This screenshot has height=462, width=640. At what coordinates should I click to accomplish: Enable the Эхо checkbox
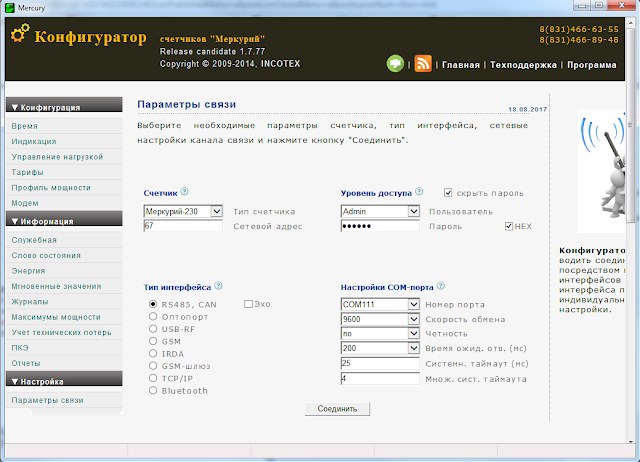click(x=248, y=304)
